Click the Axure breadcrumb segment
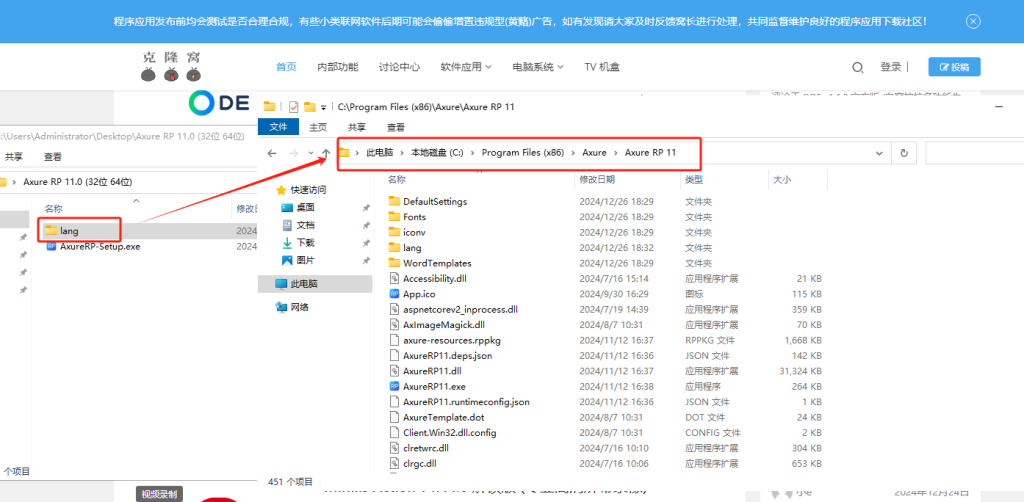This screenshot has height=502, width=1024. tap(594, 153)
